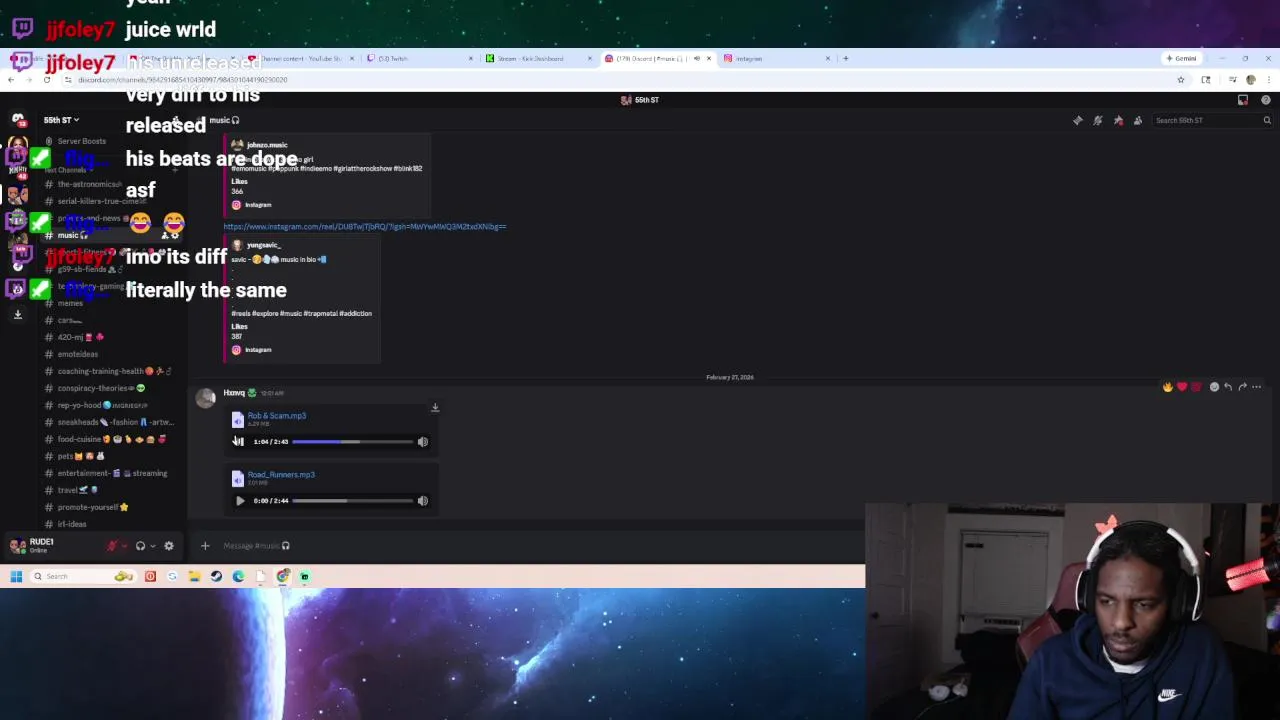
Task: Open the memes channel
Action: [70, 303]
